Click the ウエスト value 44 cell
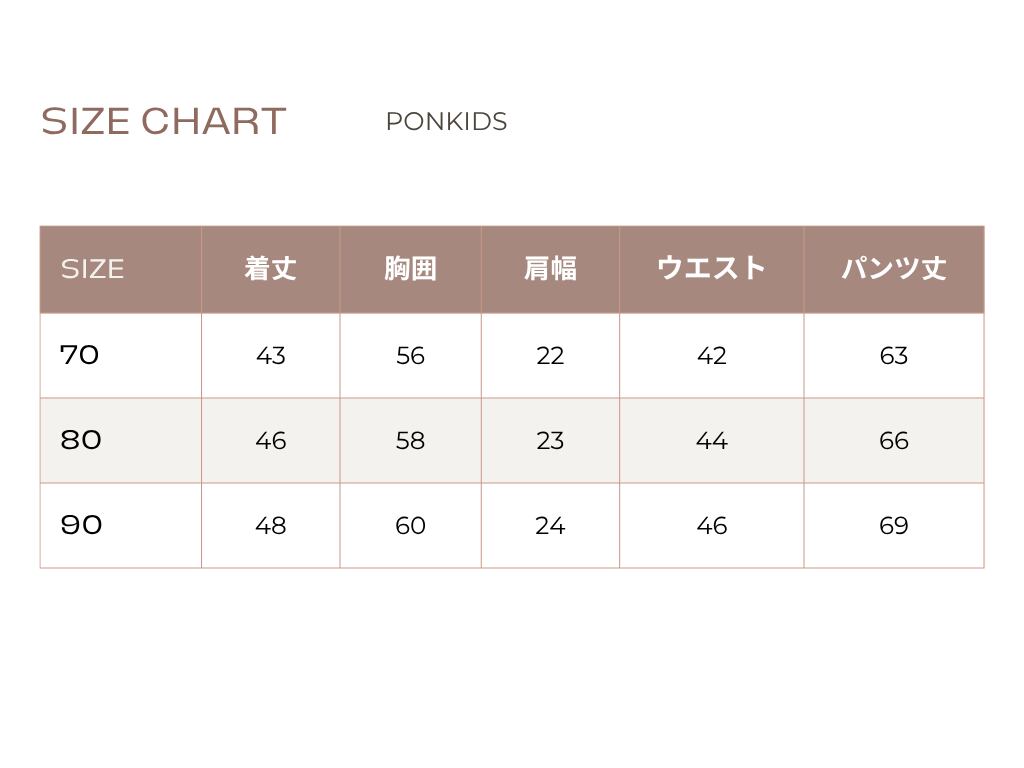Image resolution: width=1024 pixels, height=768 pixels. pos(711,441)
